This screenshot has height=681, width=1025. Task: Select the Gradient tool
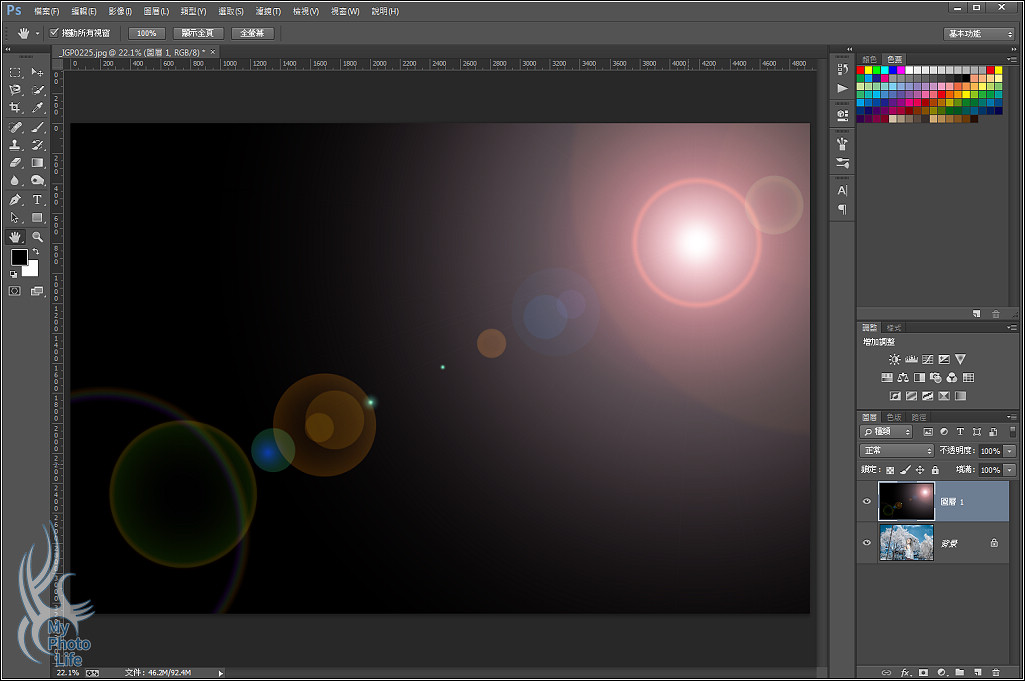(38, 162)
